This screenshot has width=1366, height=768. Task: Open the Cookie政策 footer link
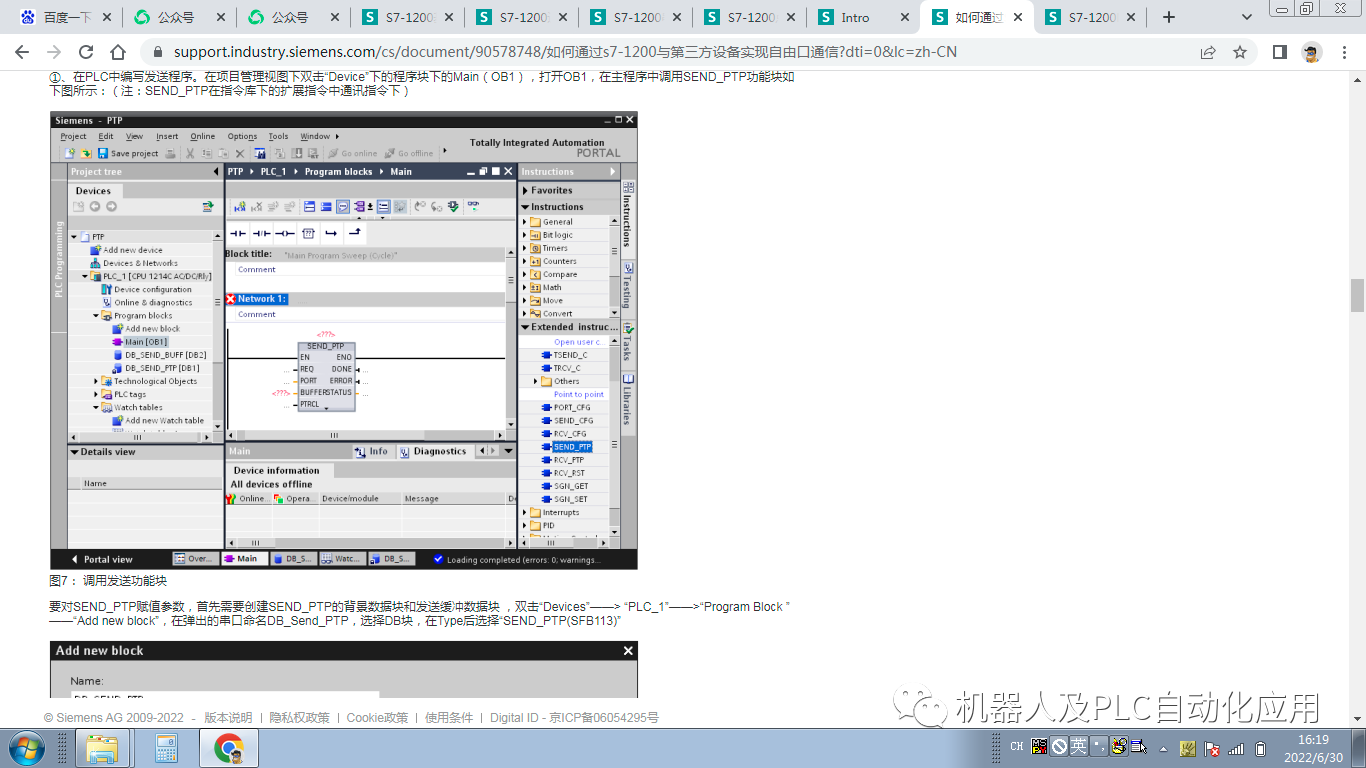pyautogui.click(x=377, y=718)
